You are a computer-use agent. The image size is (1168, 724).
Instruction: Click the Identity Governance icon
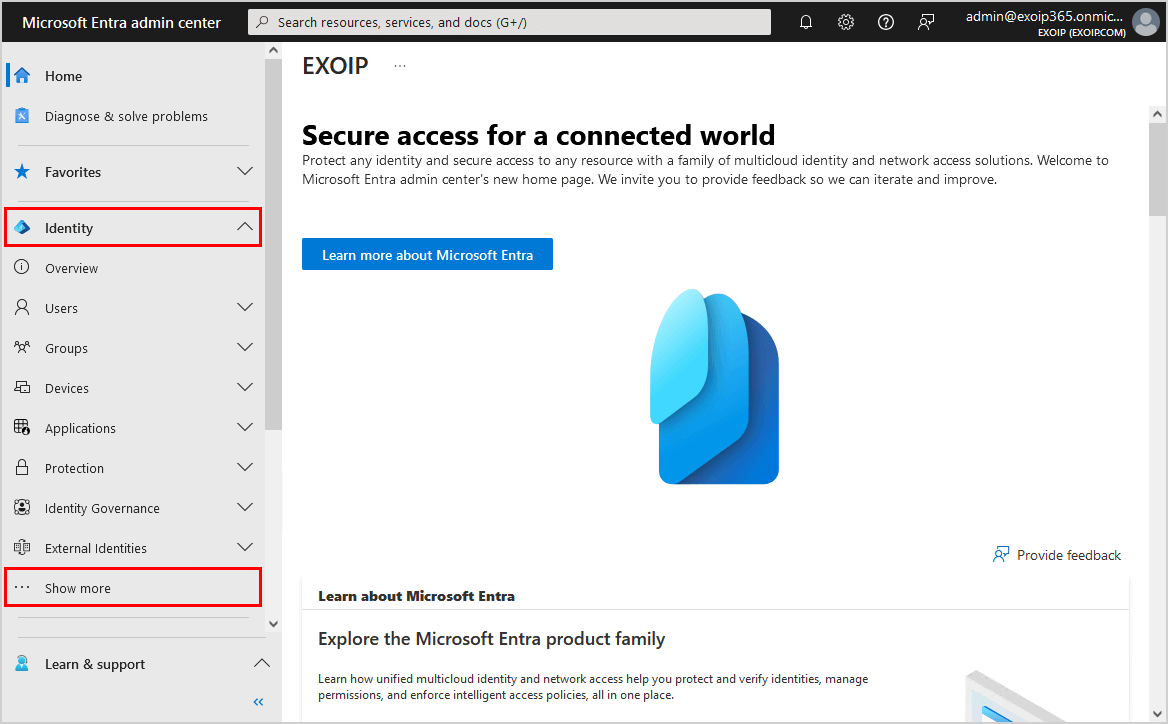pyautogui.click(x=22, y=507)
